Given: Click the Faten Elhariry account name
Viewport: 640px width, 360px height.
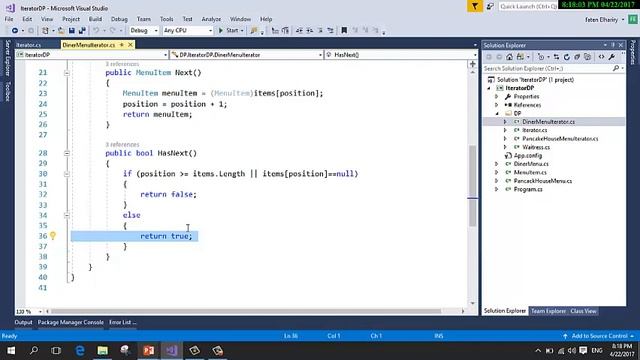Looking at the screenshot, I should point(601,20).
